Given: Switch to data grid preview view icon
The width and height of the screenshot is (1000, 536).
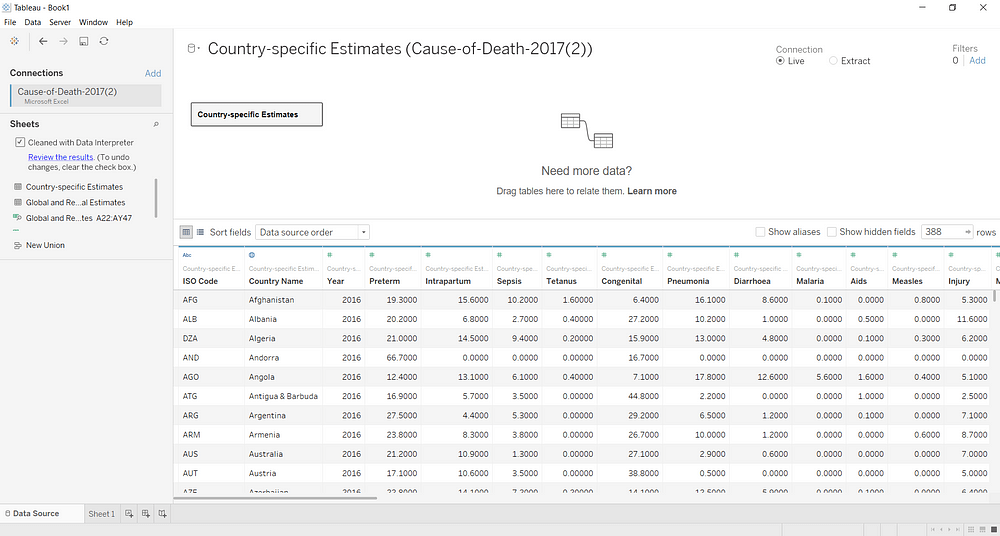Looking at the screenshot, I should (x=186, y=232).
